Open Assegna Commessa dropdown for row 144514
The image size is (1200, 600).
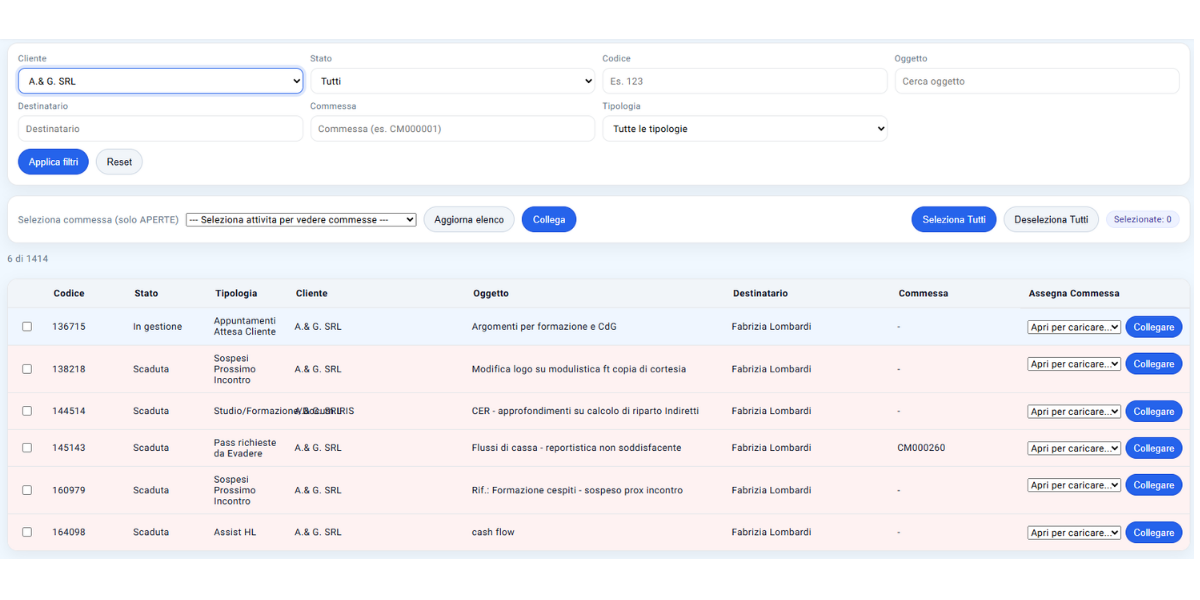1074,411
